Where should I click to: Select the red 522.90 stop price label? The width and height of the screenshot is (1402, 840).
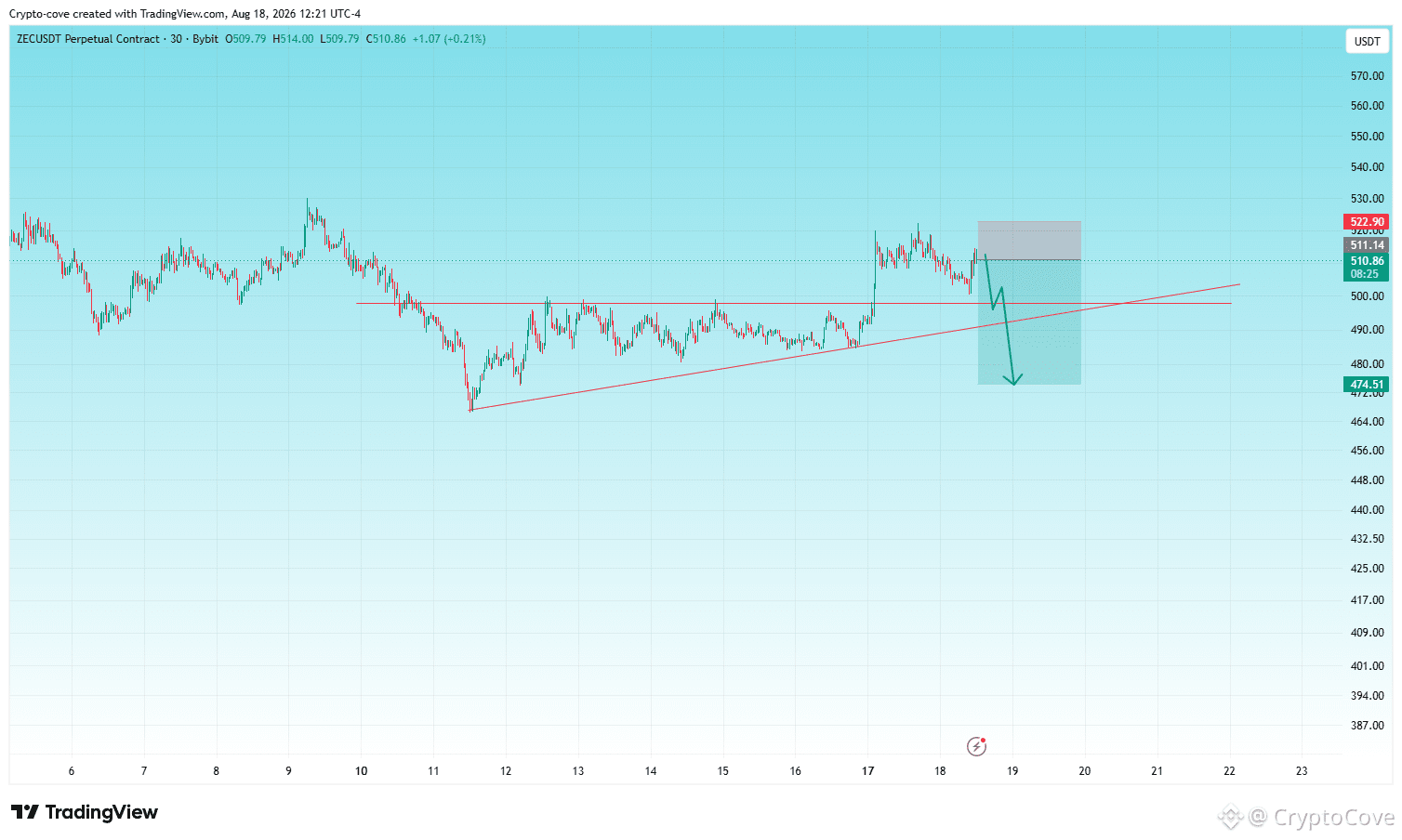[1367, 222]
